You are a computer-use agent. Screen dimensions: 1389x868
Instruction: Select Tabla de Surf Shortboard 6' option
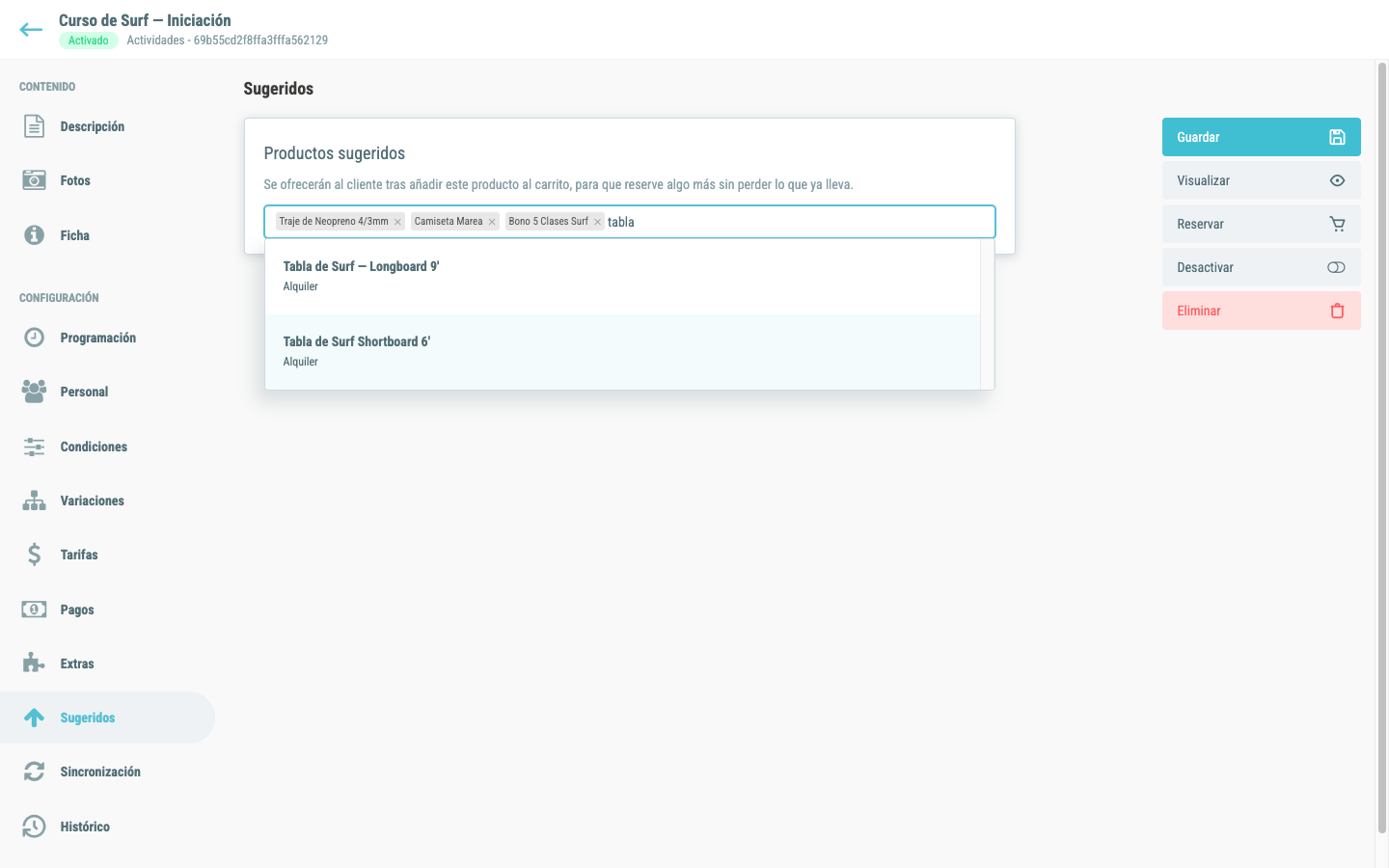622,352
